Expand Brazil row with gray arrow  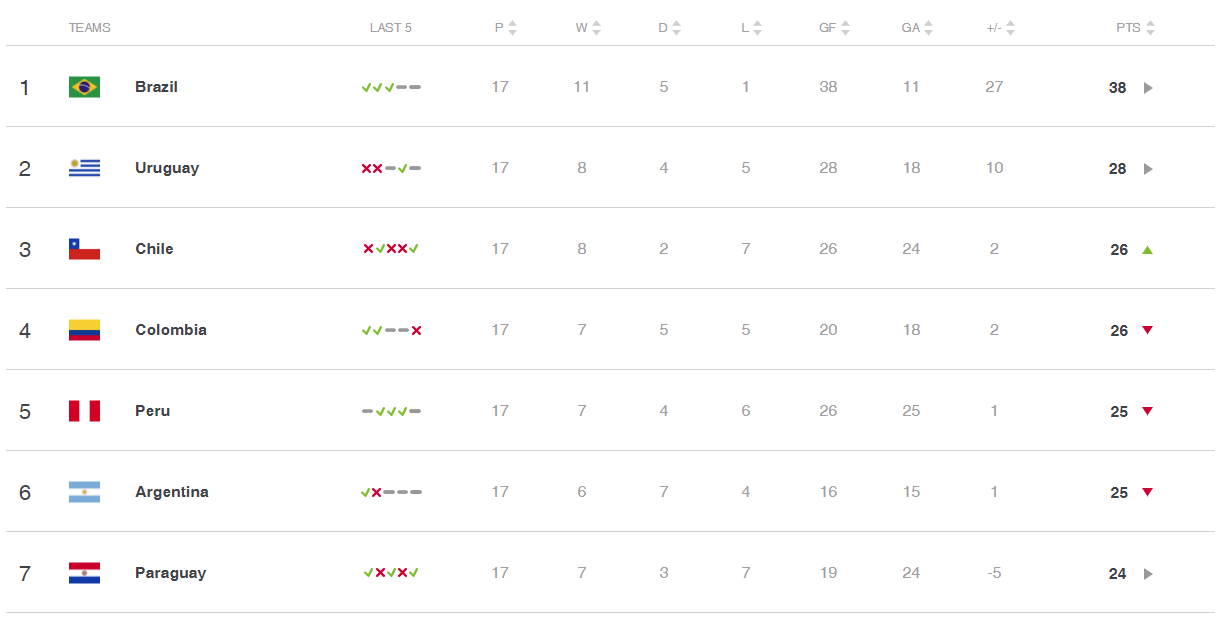[x=1148, y=88]
